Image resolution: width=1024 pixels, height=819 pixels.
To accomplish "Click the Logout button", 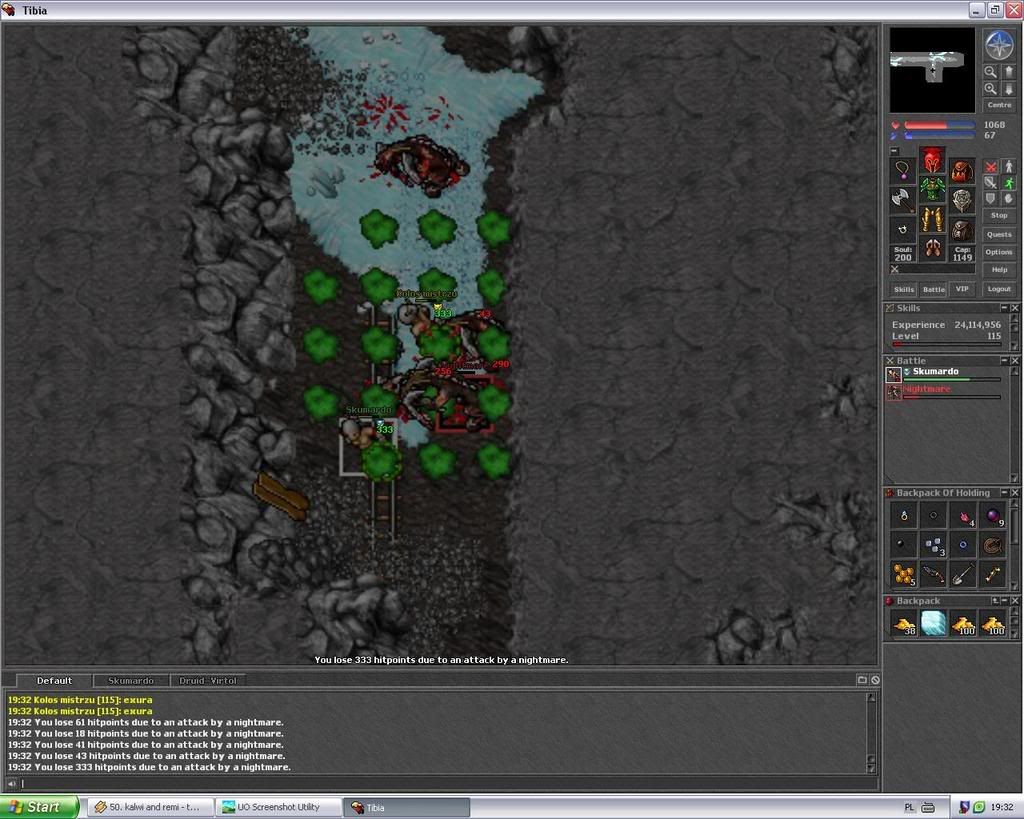I will pyautogui.click(x=999, y=289).
